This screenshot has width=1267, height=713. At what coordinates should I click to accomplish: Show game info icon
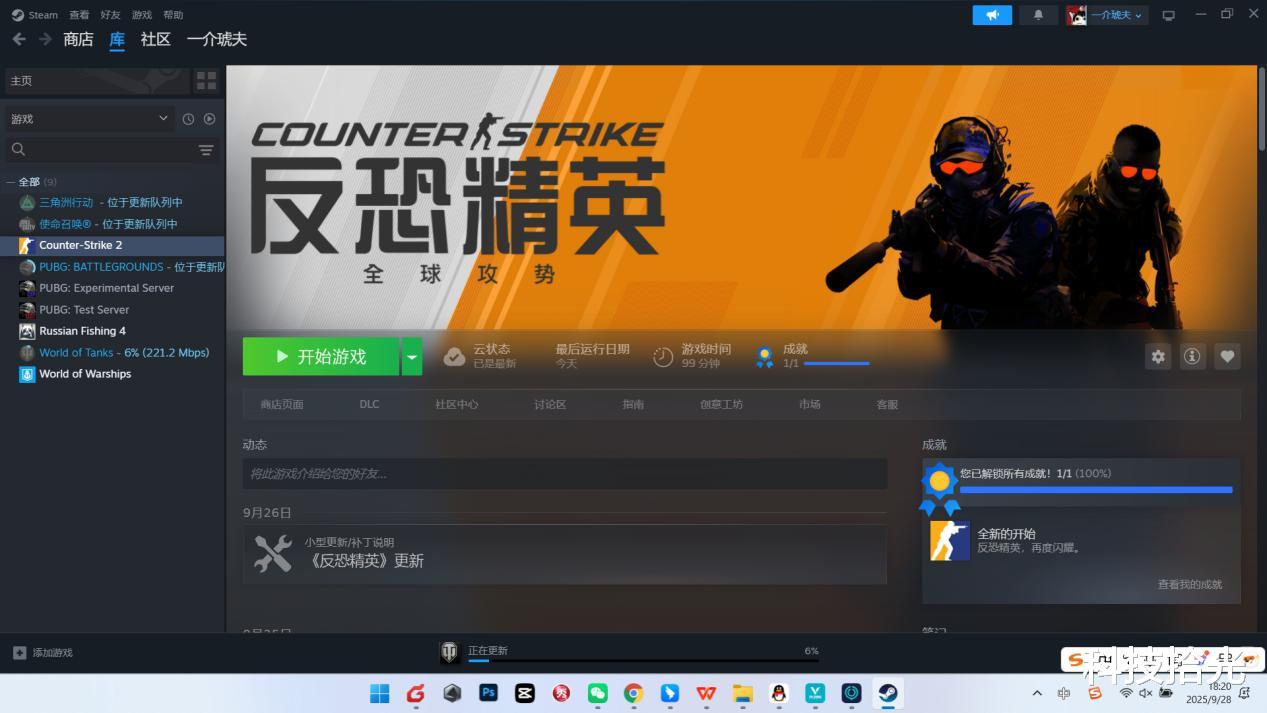(1192, 356)
